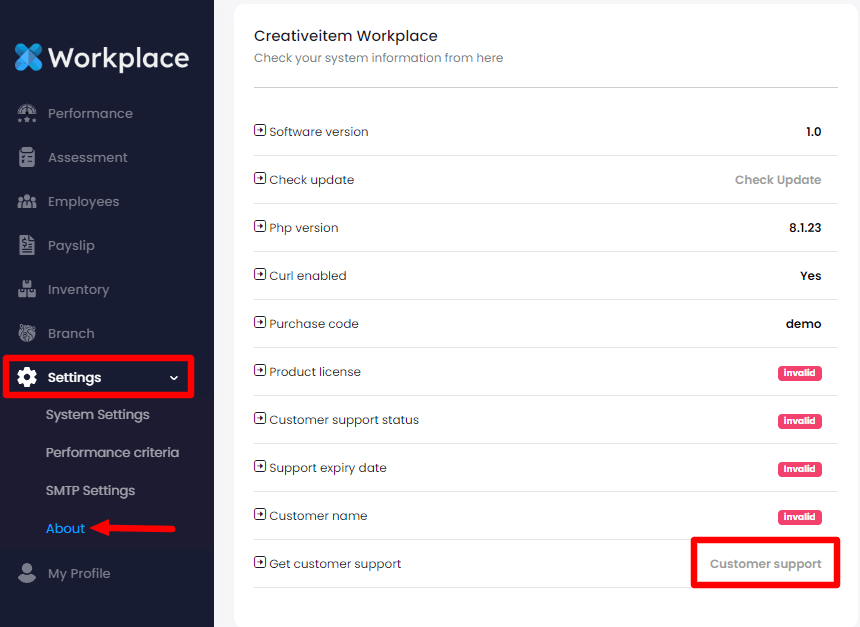Click the Customer support button
The width and height of the screenshot is (860, 627).
click(765, 564)
